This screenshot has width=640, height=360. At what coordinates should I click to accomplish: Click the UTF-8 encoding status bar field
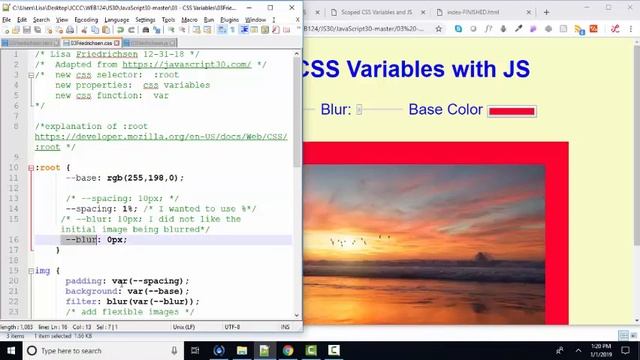coord(232,327)
